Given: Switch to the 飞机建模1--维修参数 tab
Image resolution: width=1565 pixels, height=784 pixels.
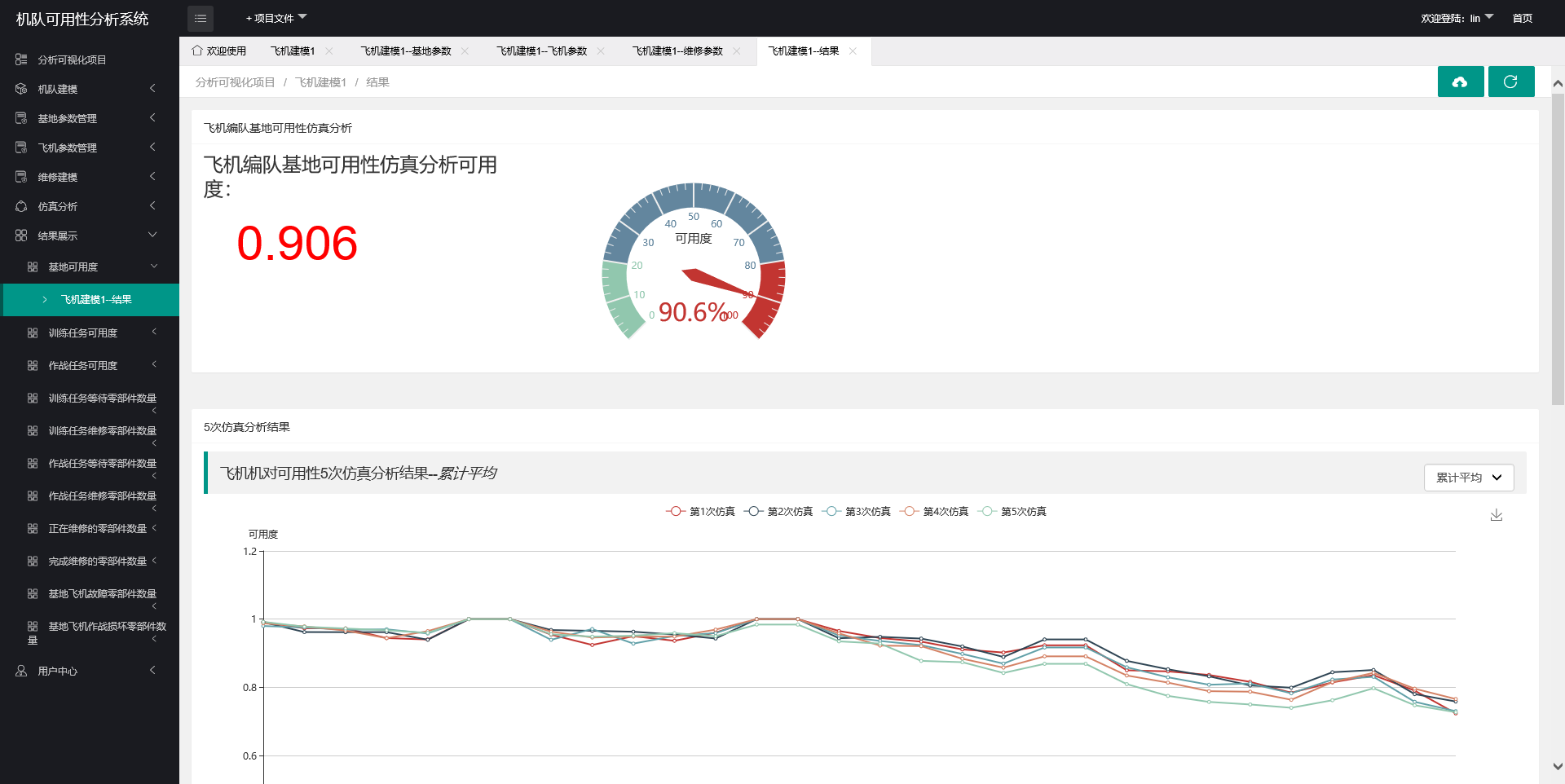Looking at the screenshot, I should [677, 51].
